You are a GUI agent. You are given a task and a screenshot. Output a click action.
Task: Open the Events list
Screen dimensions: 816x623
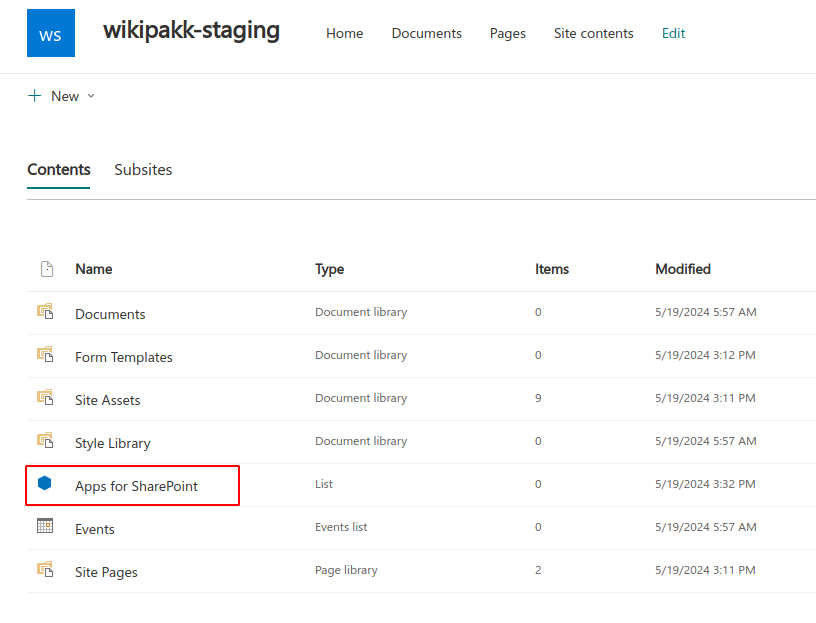(95, 529)
